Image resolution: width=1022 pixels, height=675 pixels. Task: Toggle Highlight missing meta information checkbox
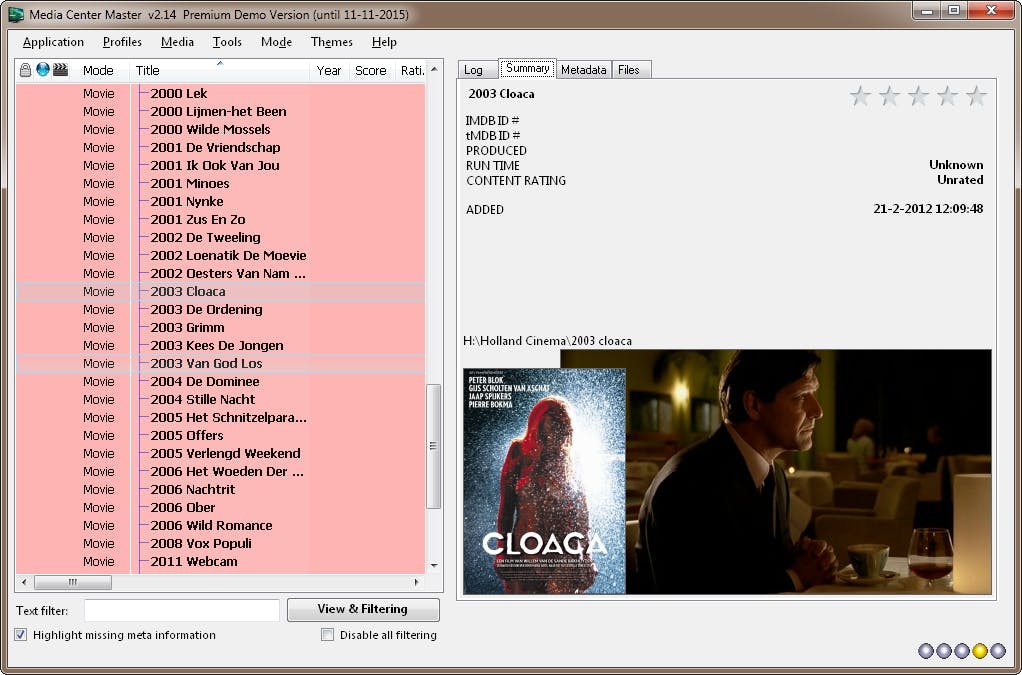[21, 635]
